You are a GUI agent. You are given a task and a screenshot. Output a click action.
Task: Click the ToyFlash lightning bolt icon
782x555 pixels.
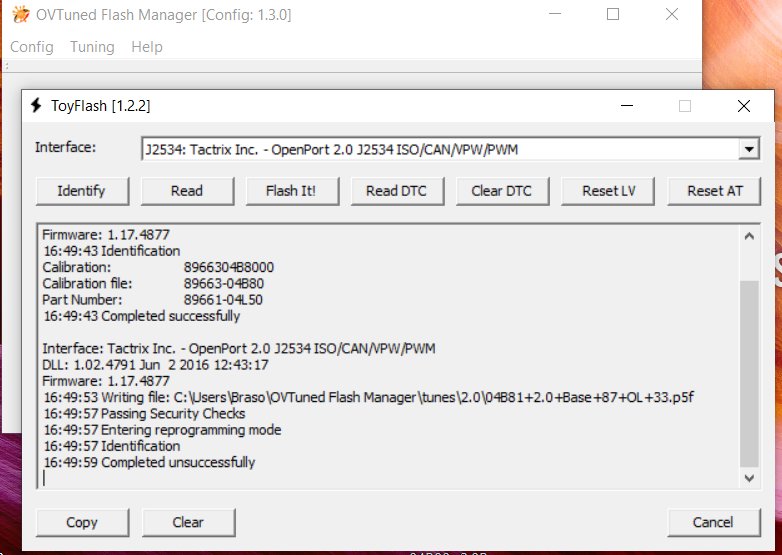pos(36,105)
